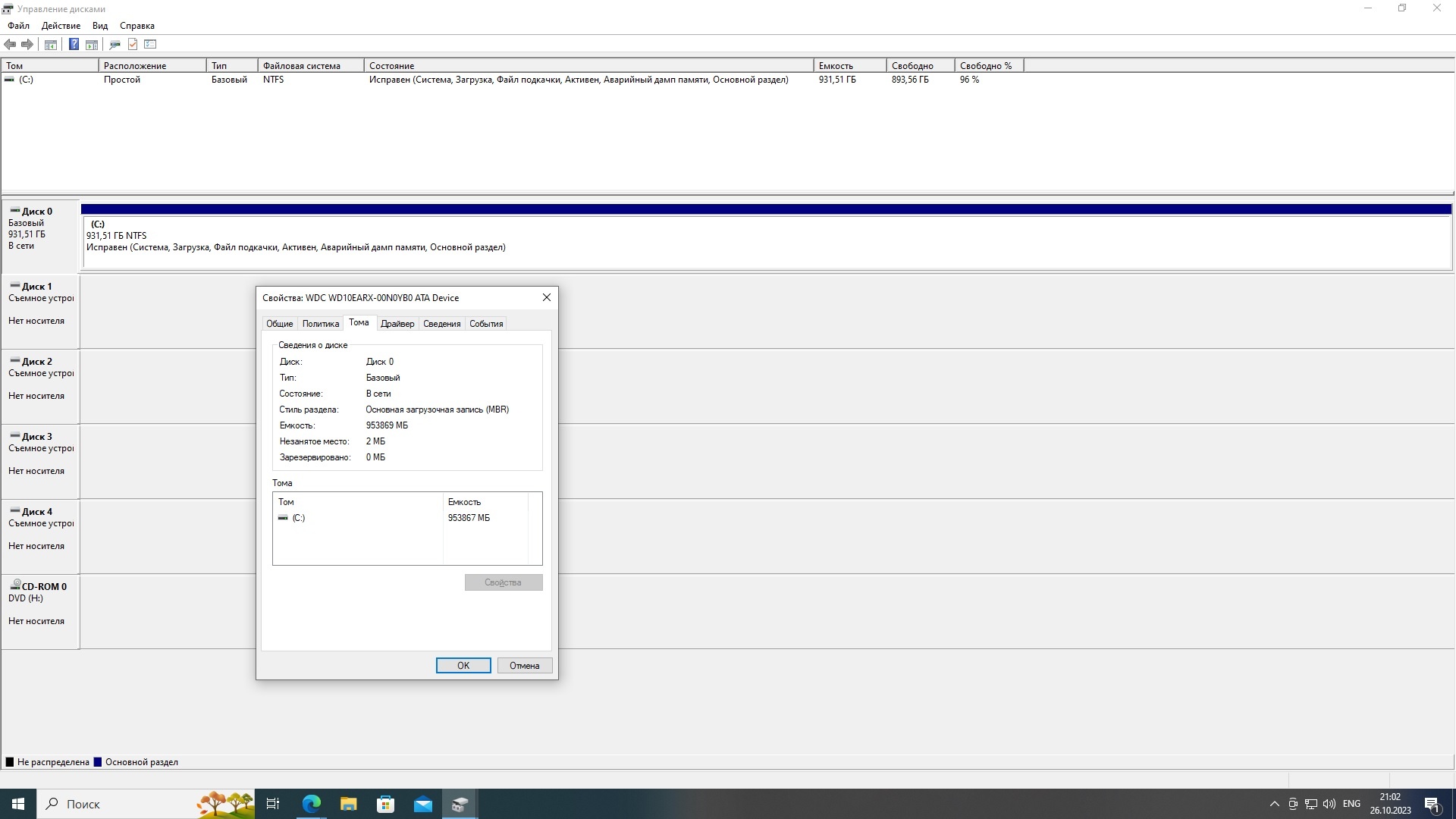Click the checkmark document properties icon
Screen dimensions: 1456x819
pos(133,45)
